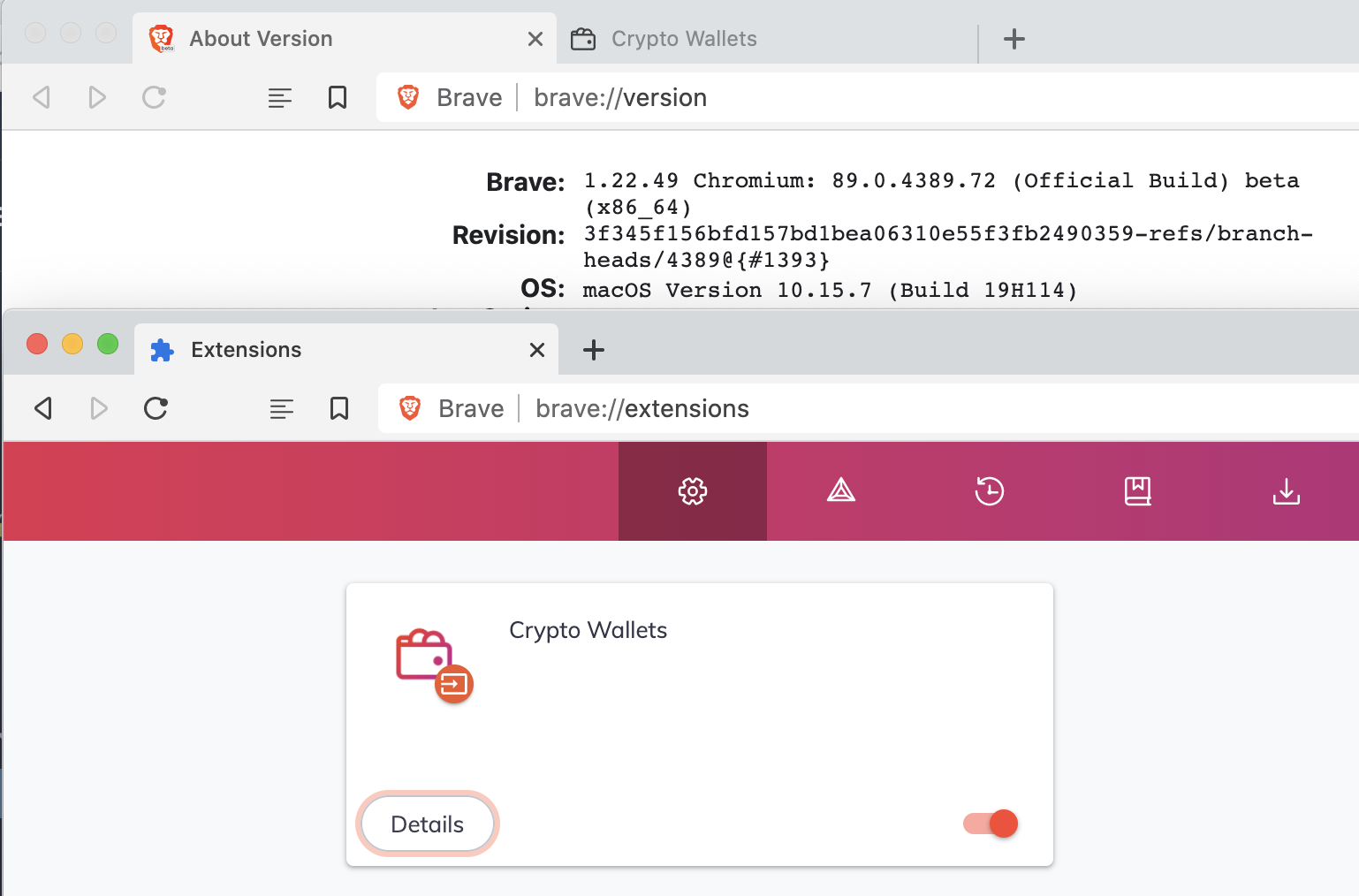Open History using the clock icon
The image size is (1359, 896).
989,491
